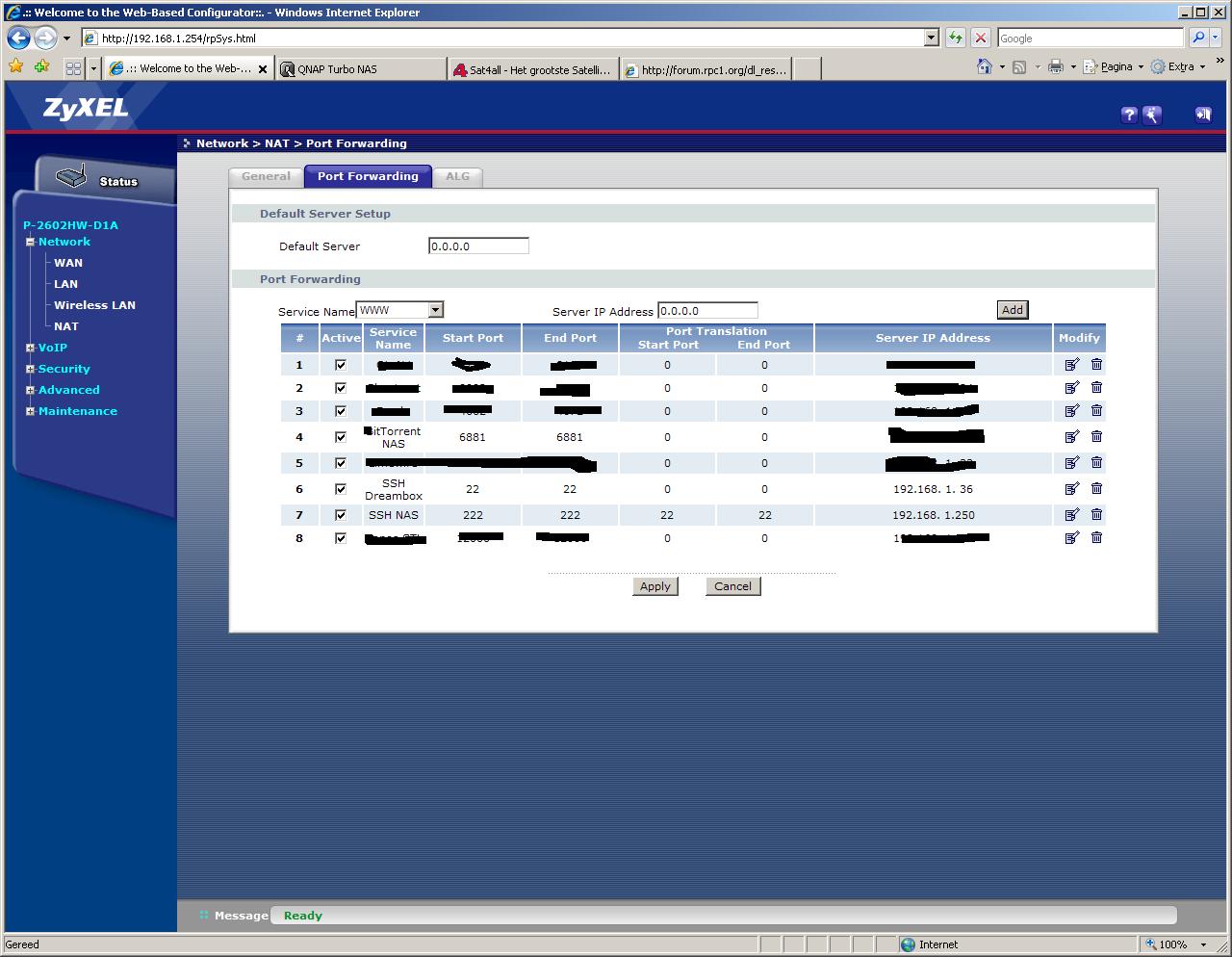Edit port forwarding rule 2
Viewport: 1232px width, 957px height.
1072,387
